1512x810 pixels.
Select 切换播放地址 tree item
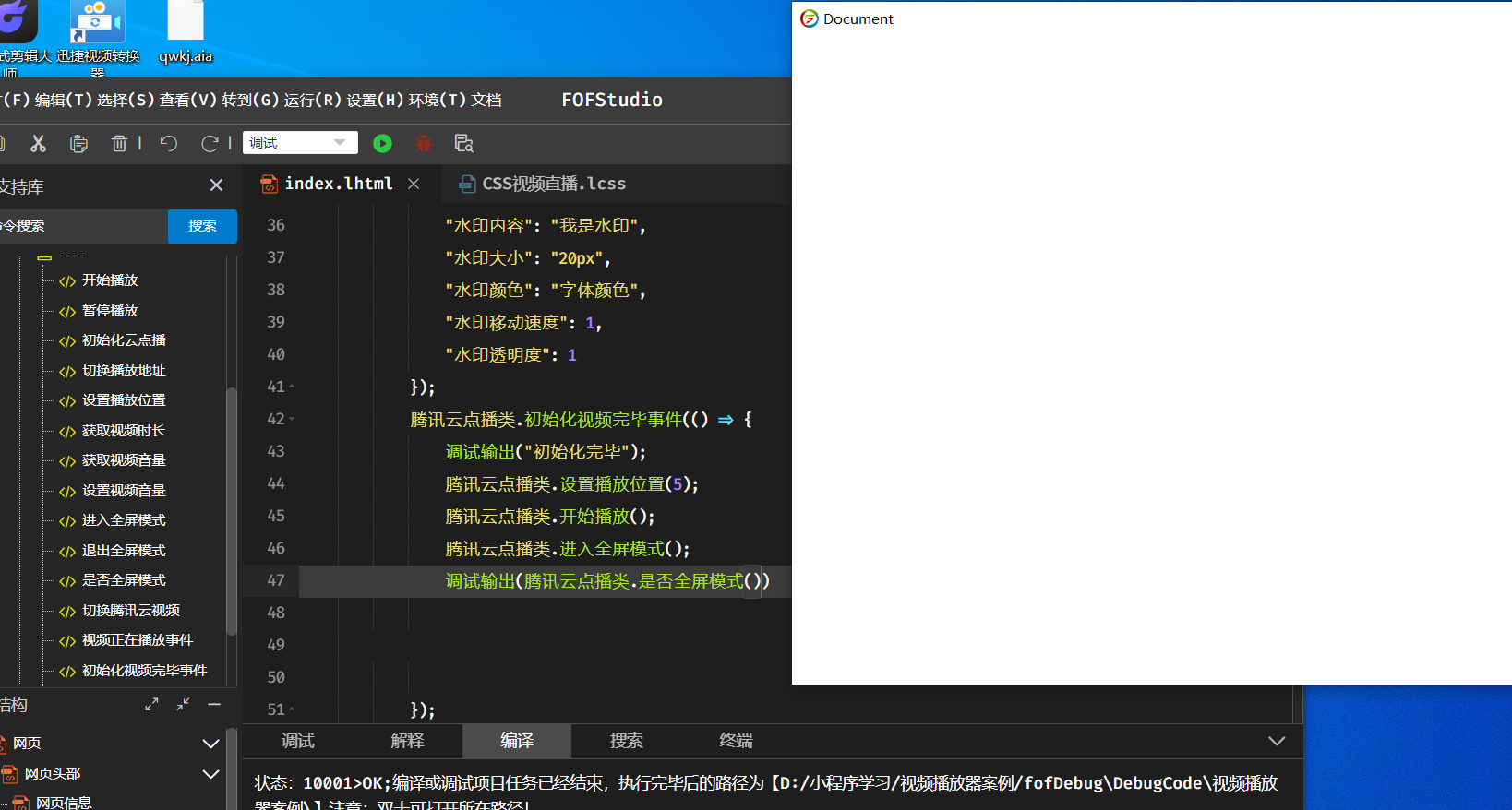pos(124,371)
